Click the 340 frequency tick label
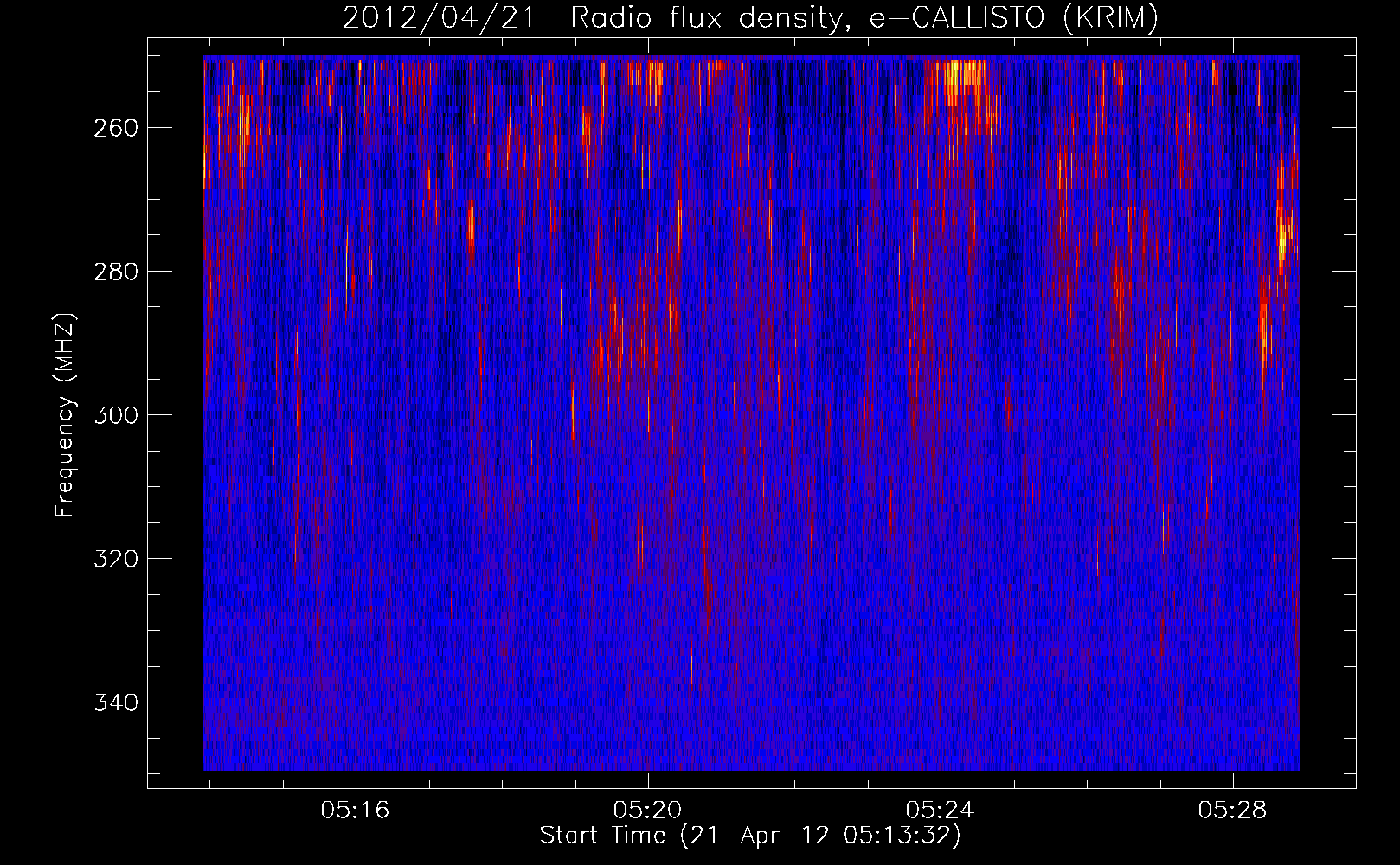This screenshot has width=1400, height=865. tap(115, 702)
